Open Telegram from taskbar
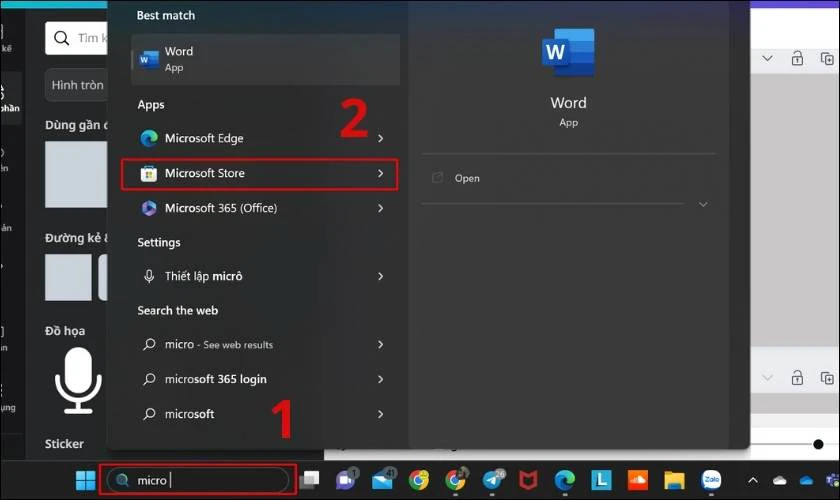The height and width of the screenshot is (500, 840). point(493,480)
